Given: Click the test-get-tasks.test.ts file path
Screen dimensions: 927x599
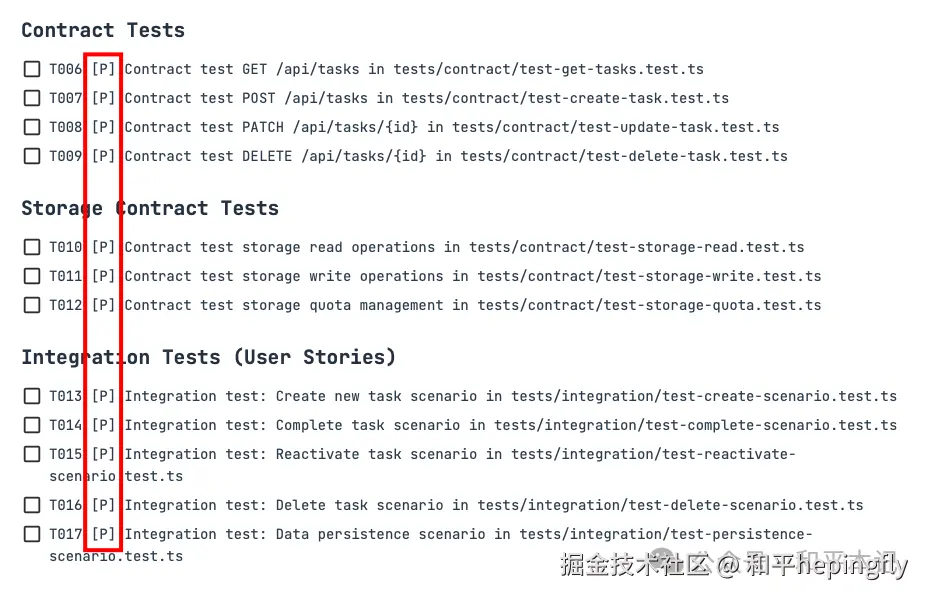Looking at the screenshot, I should [548, 70].
